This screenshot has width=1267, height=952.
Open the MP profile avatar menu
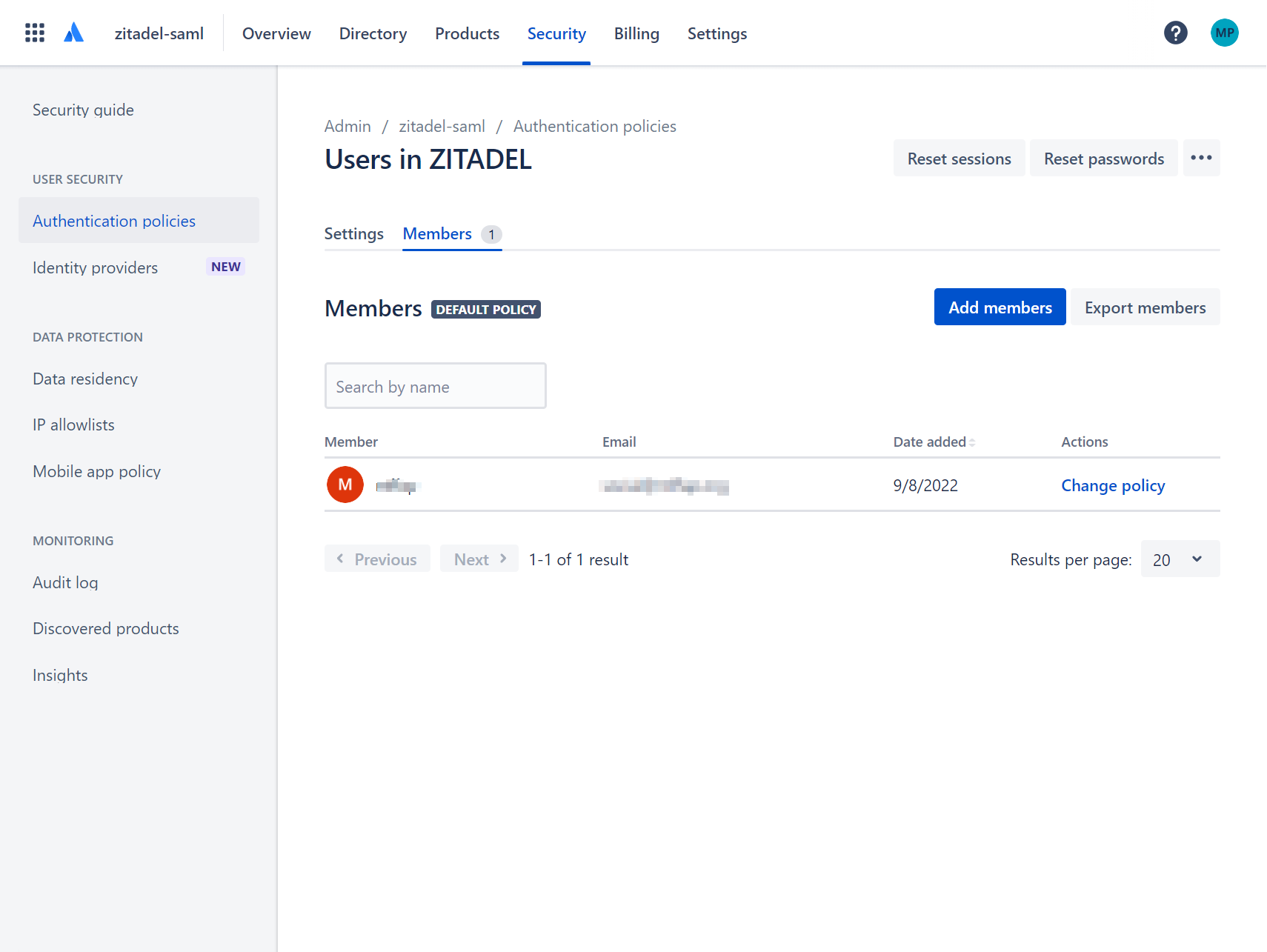[1224, 33]
